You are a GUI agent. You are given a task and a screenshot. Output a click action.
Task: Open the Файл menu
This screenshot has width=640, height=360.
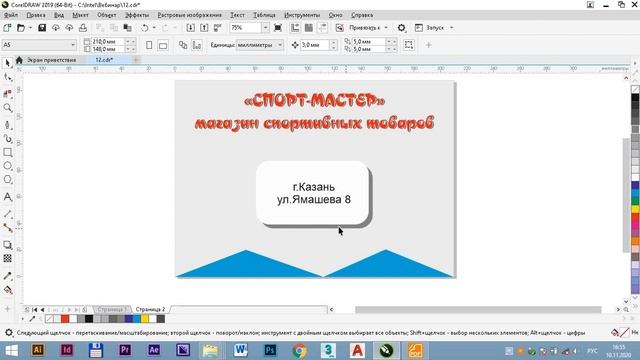(11, 15)
